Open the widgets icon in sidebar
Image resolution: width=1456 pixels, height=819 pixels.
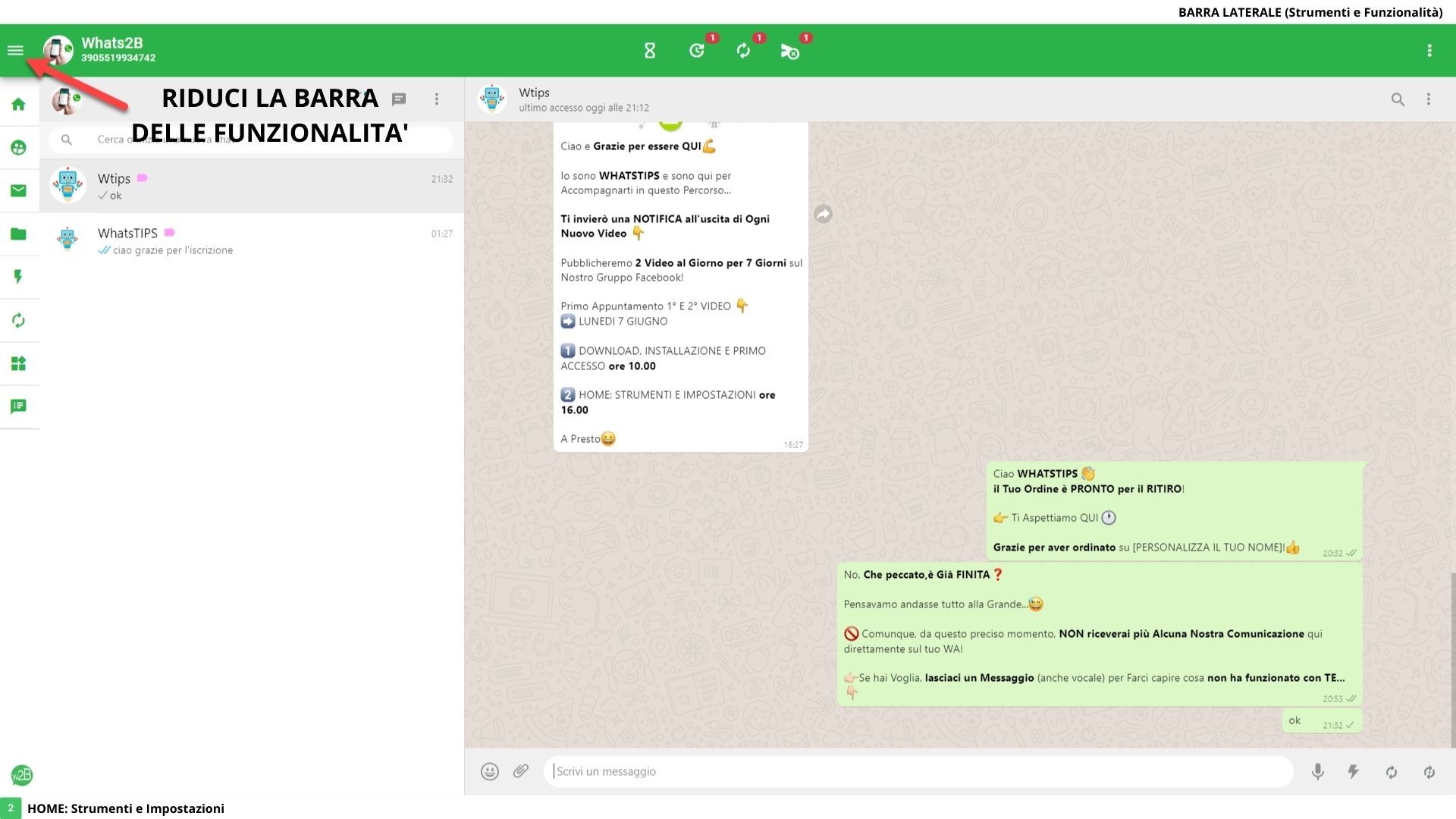(19, 363)
